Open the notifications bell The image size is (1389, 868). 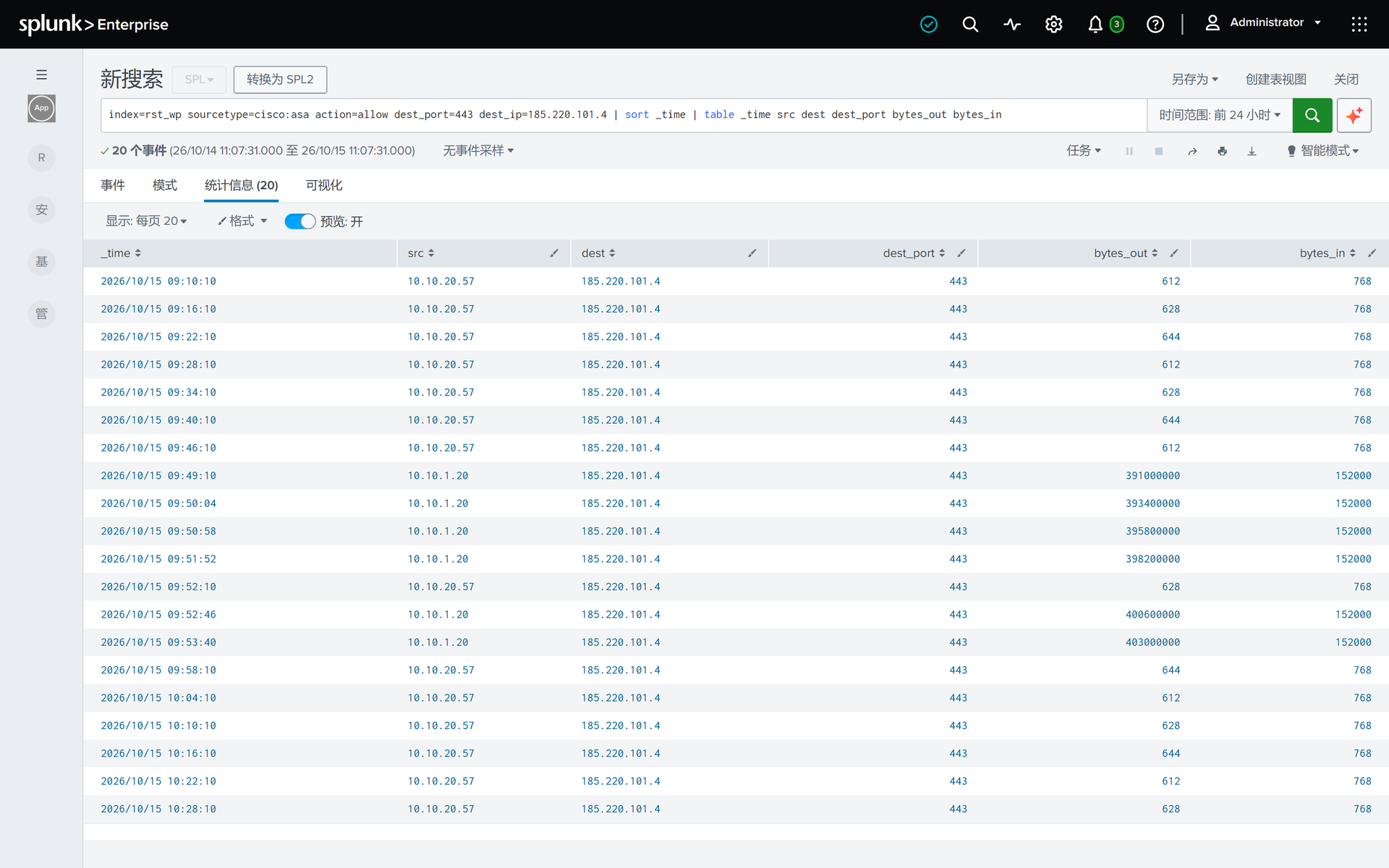[x=1095, y=25]
